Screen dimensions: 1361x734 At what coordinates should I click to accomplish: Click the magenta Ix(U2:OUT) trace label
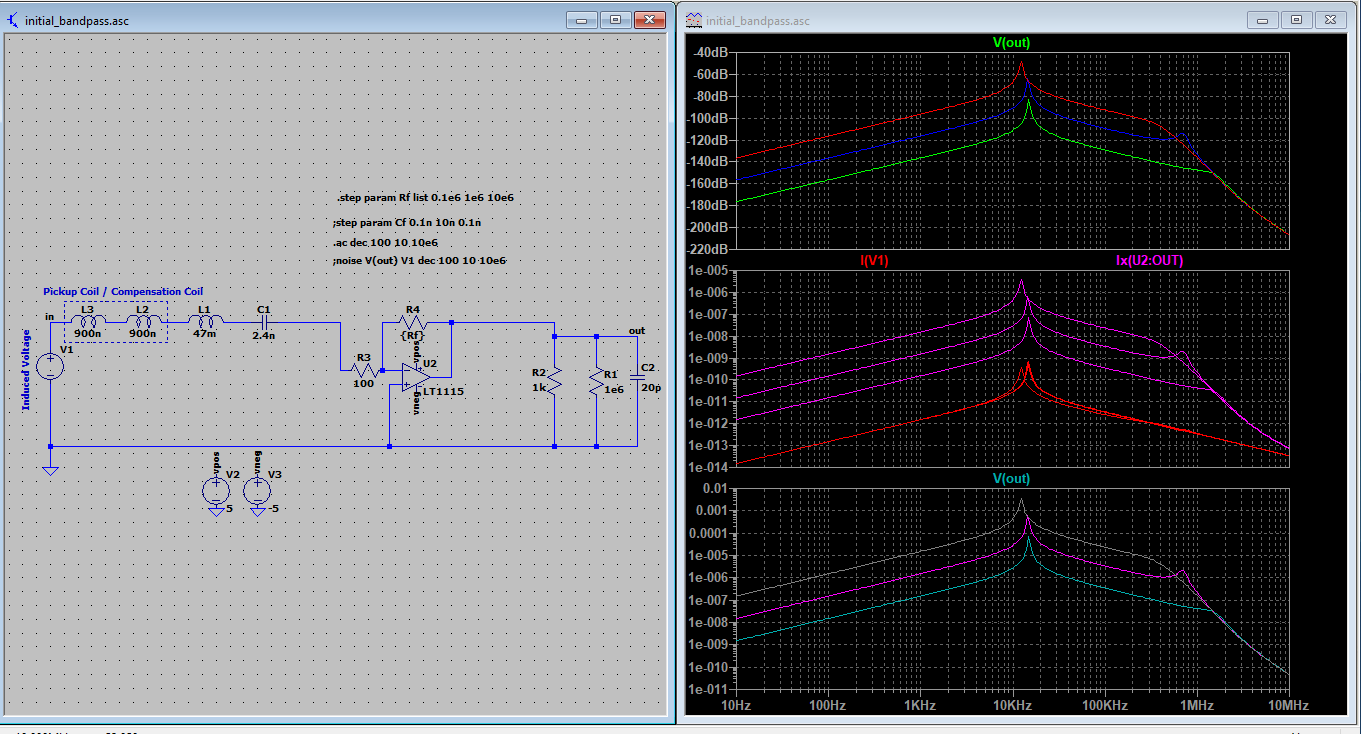pyautogui.click(x=1150, y=261)
